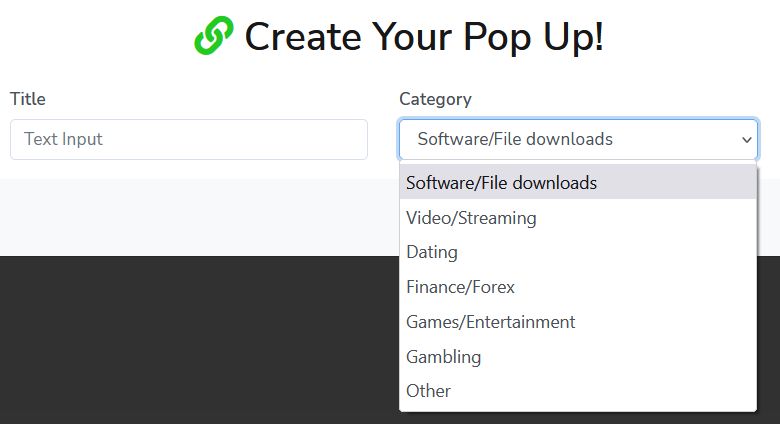Choose the Games/Entertainment option
780x424 pixels.
pos(490,322)
